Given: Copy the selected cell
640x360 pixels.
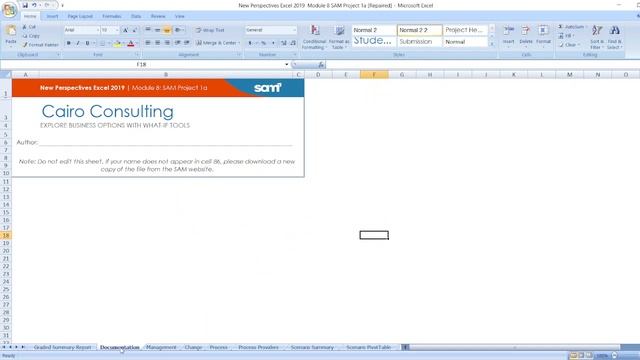Looking at the screenshot, I should [x=31, y=36].
